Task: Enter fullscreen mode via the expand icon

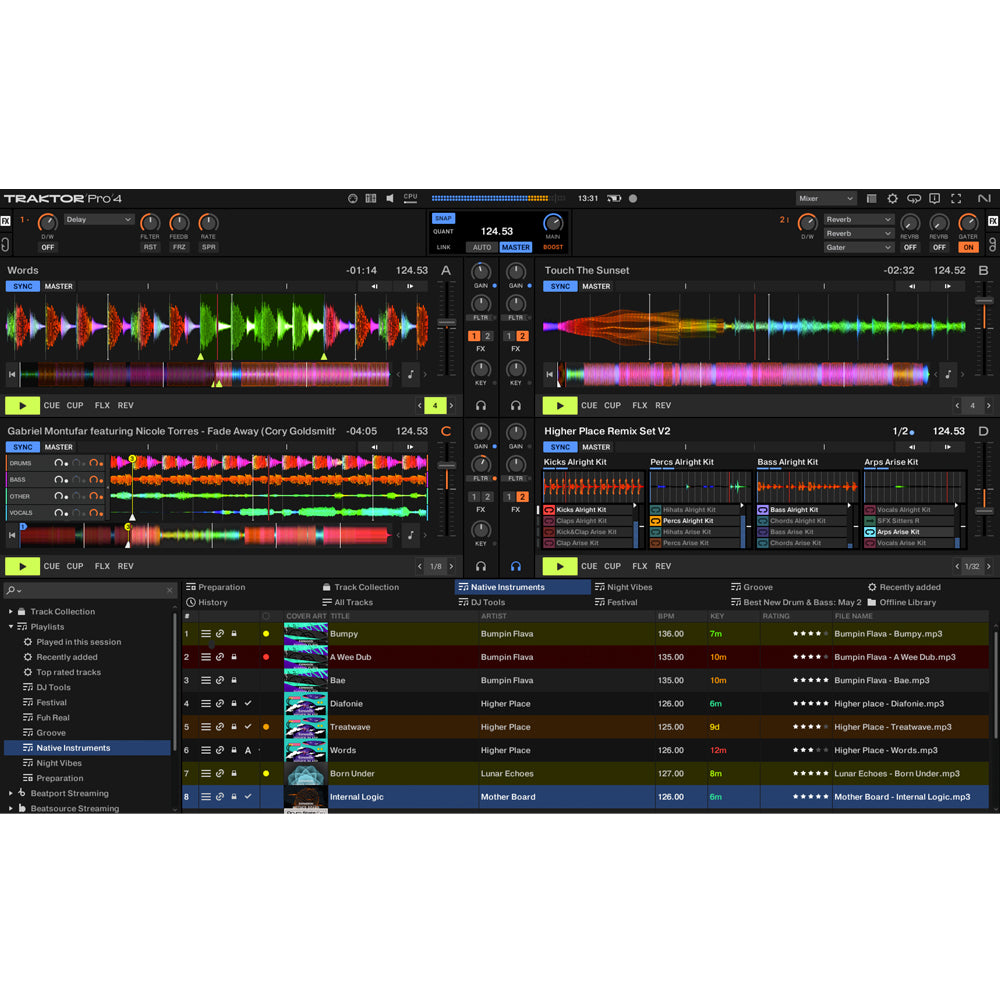Action: (955, 199)
